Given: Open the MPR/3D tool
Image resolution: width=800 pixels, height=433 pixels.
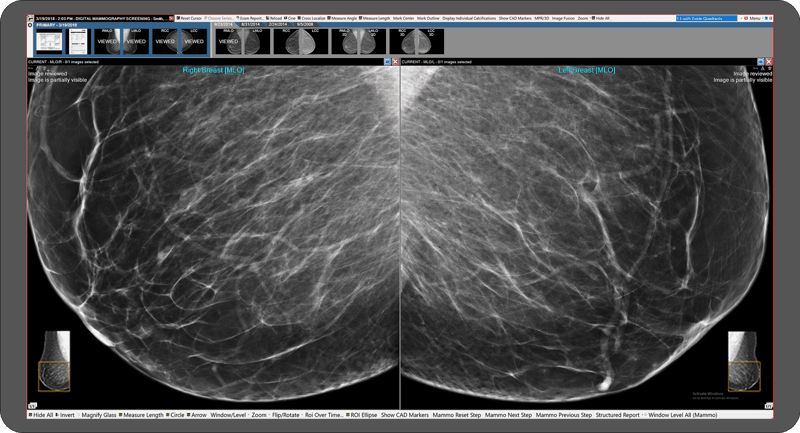Looking at the screenshot, I should [x=541, y=18].
